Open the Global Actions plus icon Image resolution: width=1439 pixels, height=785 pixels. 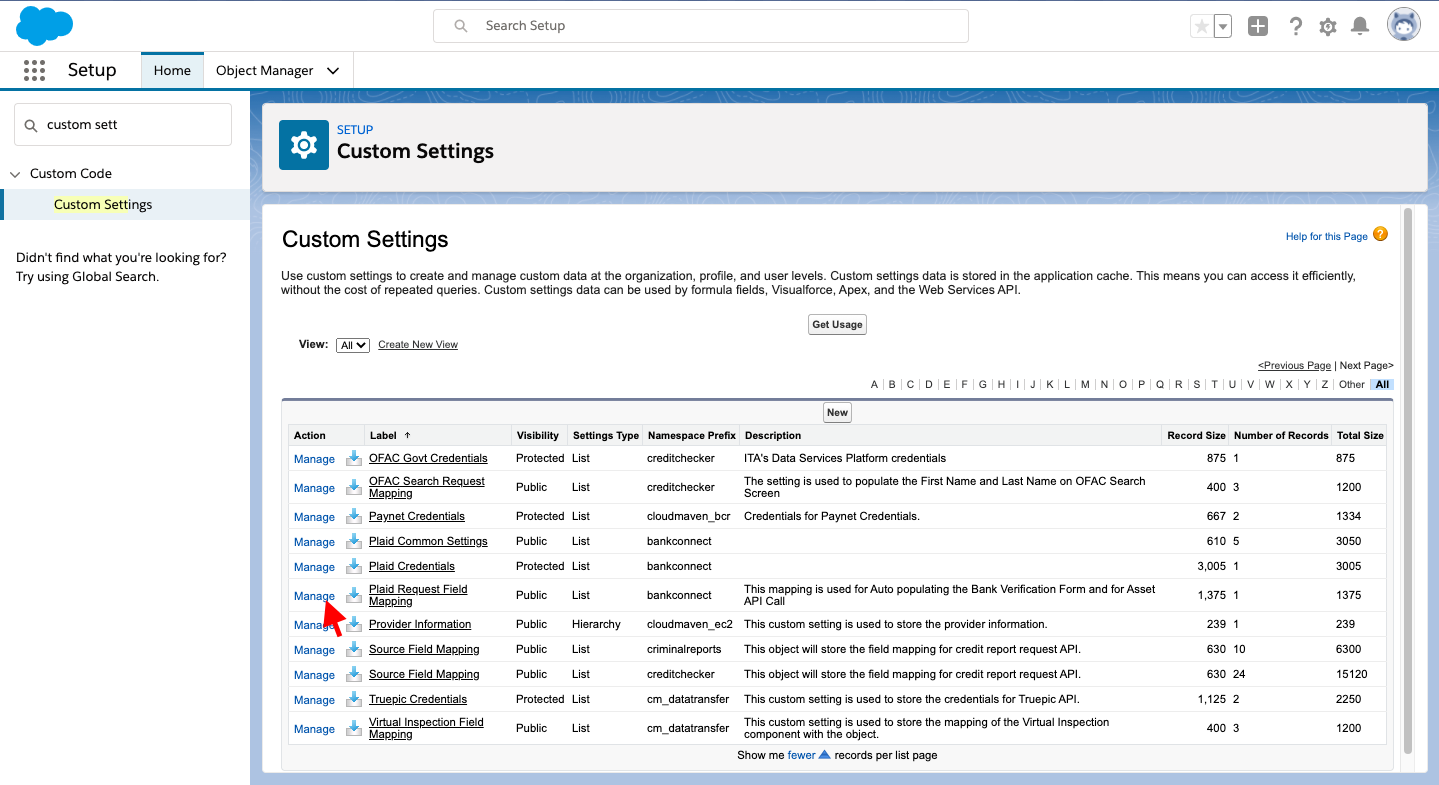[x=1258, y=27]
